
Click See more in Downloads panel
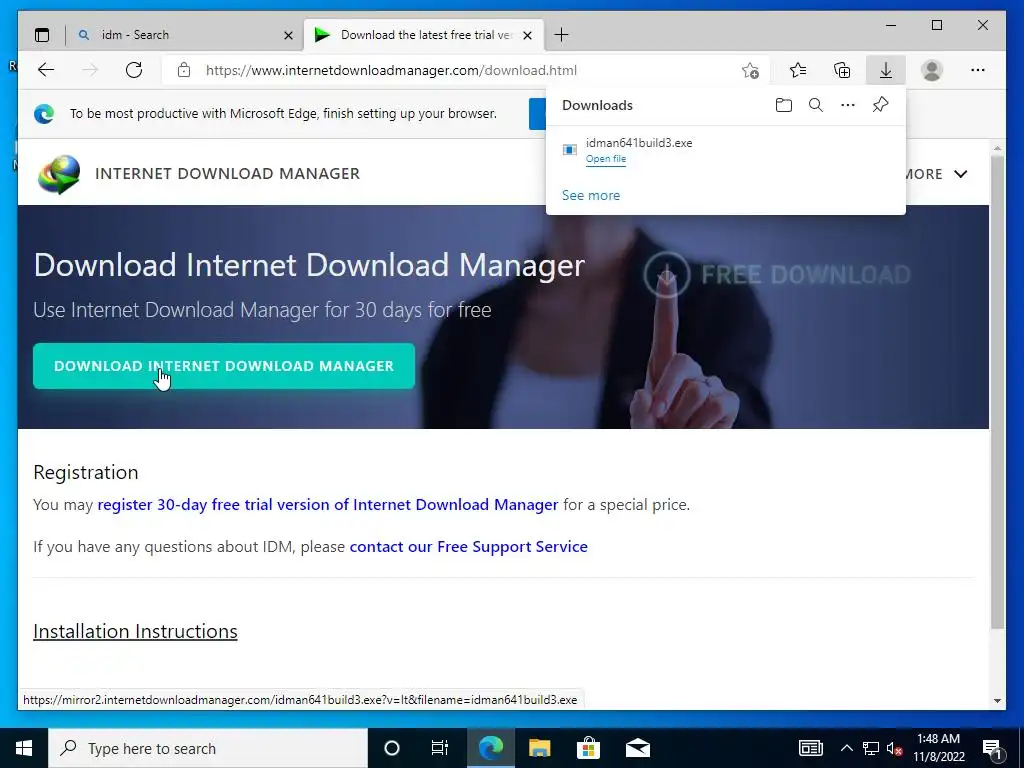pyautogui.click(x=591, y=195)
